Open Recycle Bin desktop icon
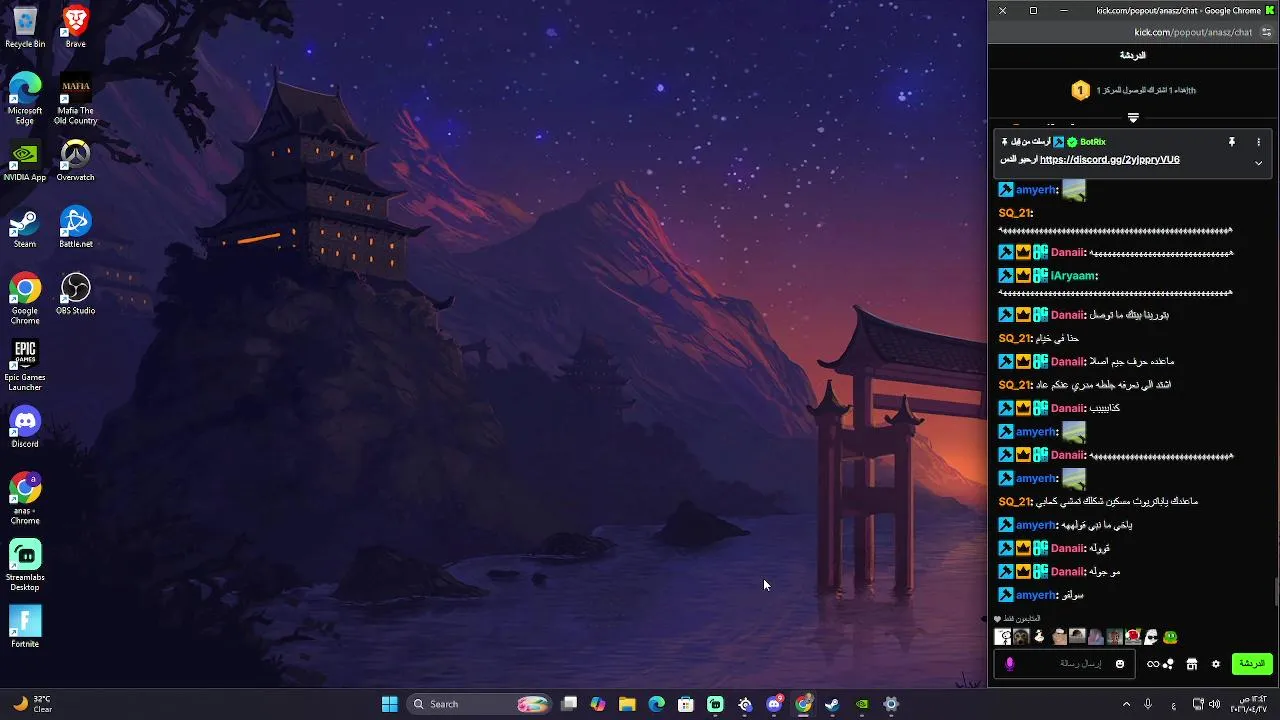The image size is (1280, 720). [x=25, y=27]
